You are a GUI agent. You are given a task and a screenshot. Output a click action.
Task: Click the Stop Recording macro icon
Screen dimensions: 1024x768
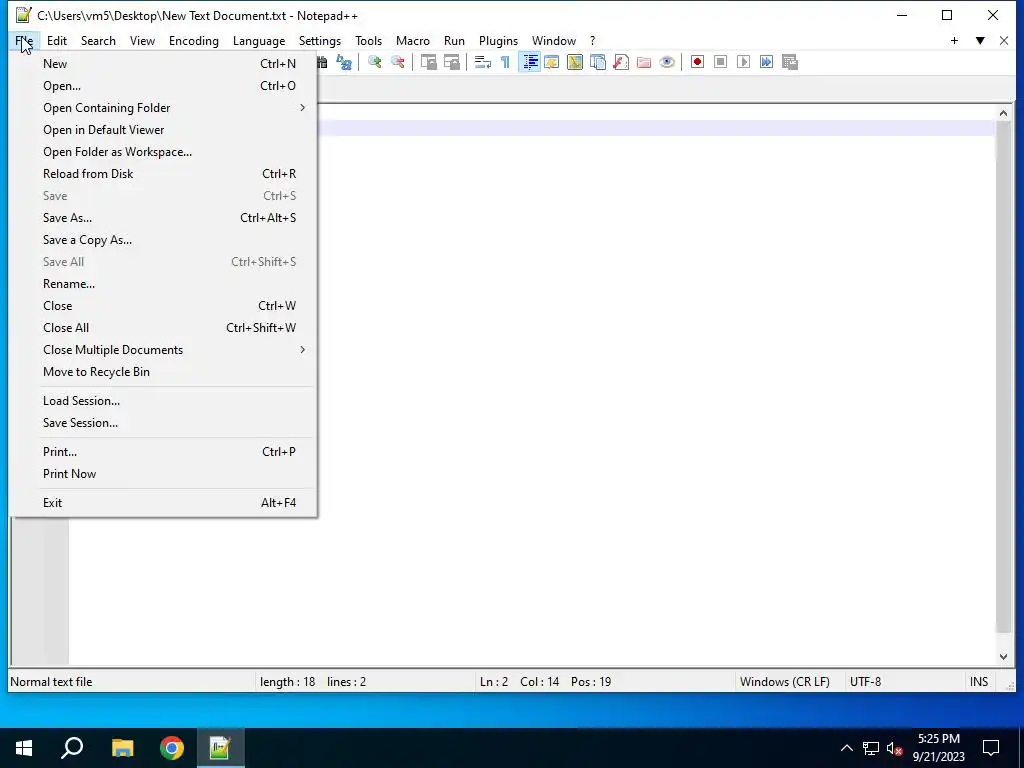tap(720, 62)
